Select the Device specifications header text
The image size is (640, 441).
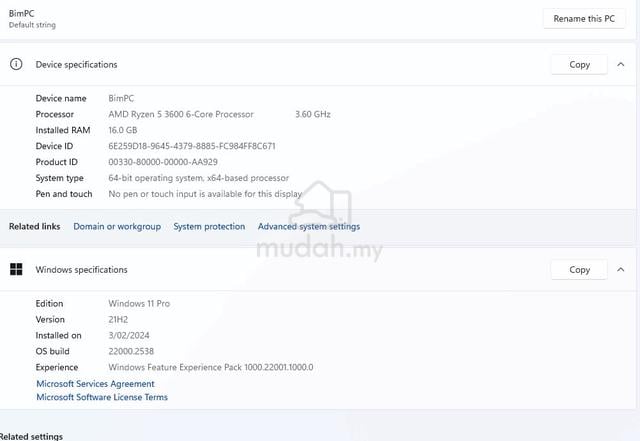click(x=76, y=65)
